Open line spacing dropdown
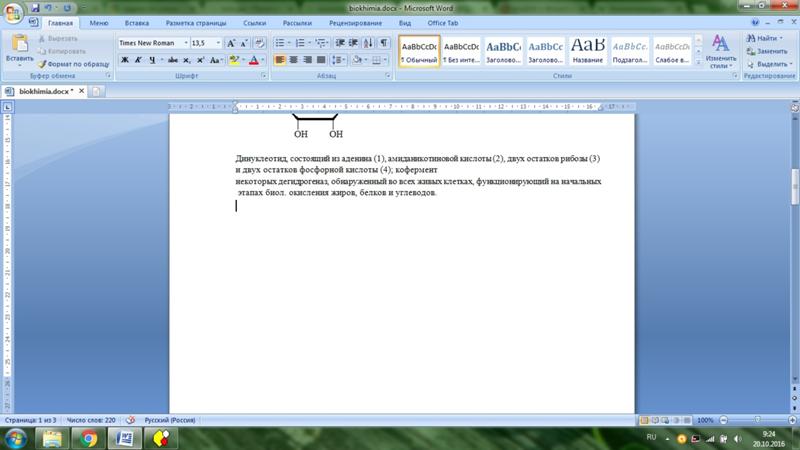The width and height of the screenshot is (800, 450). click(338, 60)
